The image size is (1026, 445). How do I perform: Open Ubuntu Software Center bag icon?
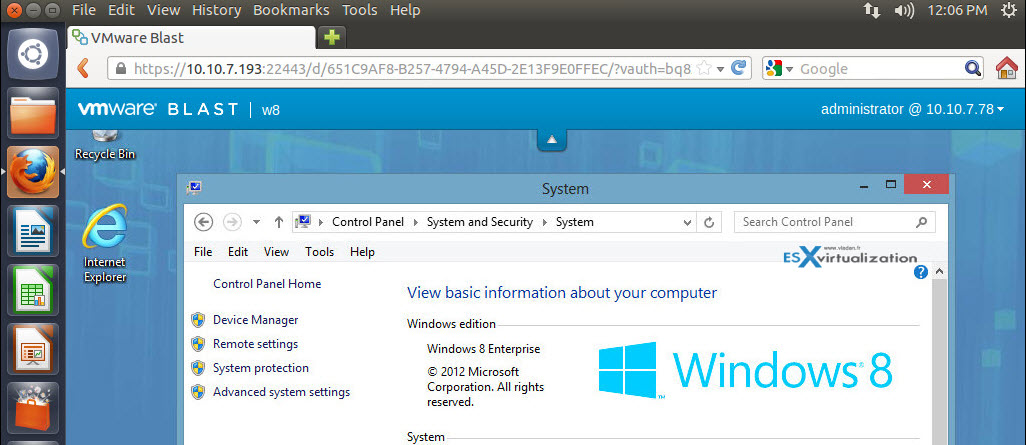pos(33,408)
